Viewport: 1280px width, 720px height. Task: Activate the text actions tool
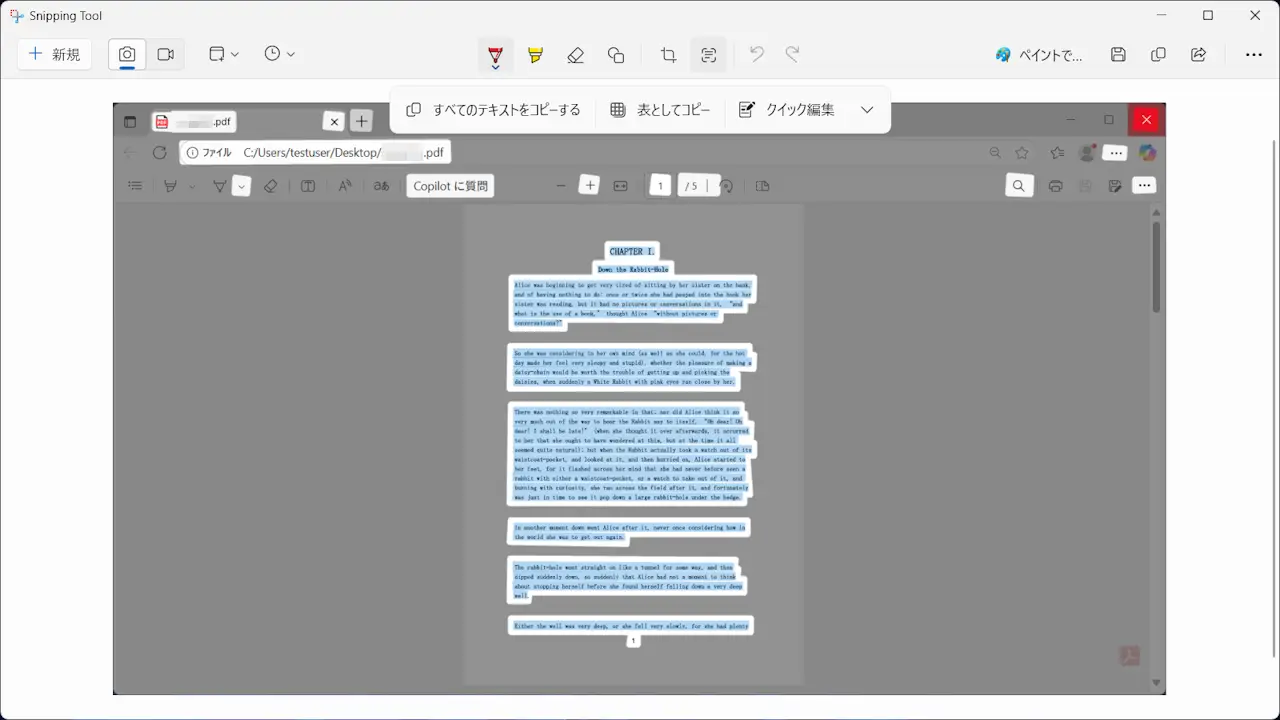708,55
